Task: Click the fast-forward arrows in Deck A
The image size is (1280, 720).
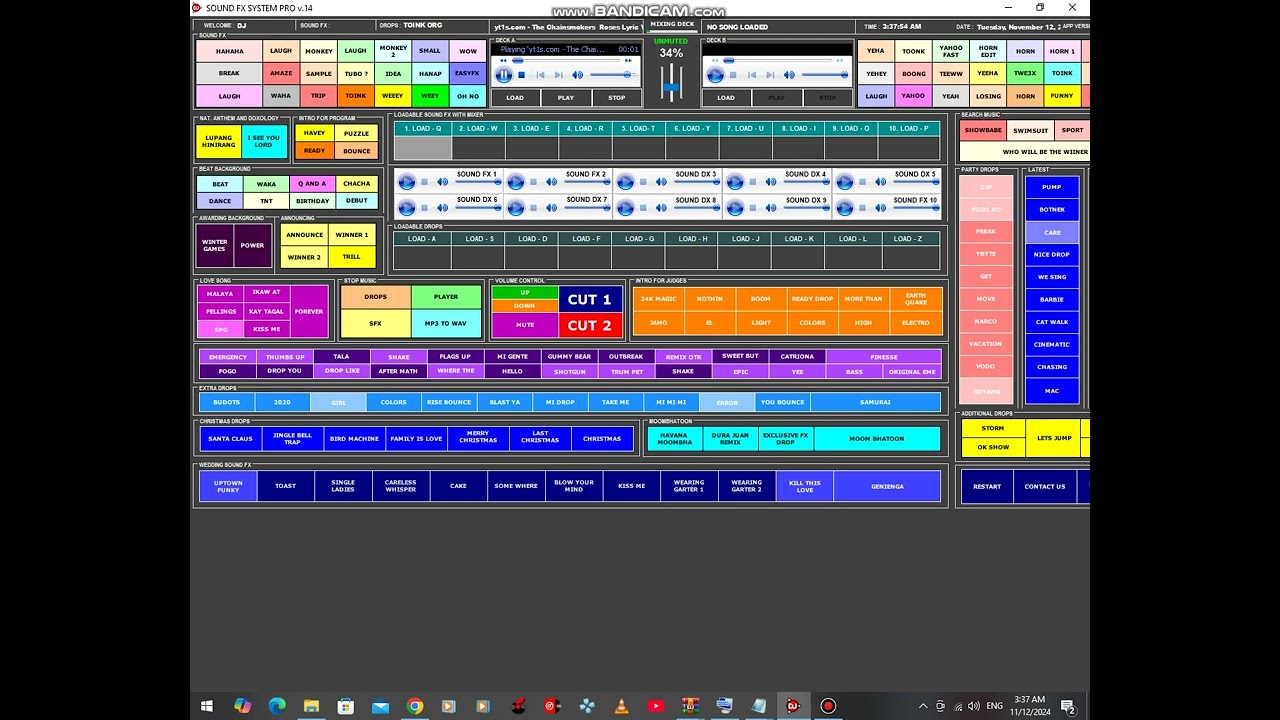Action: point(628,60)
